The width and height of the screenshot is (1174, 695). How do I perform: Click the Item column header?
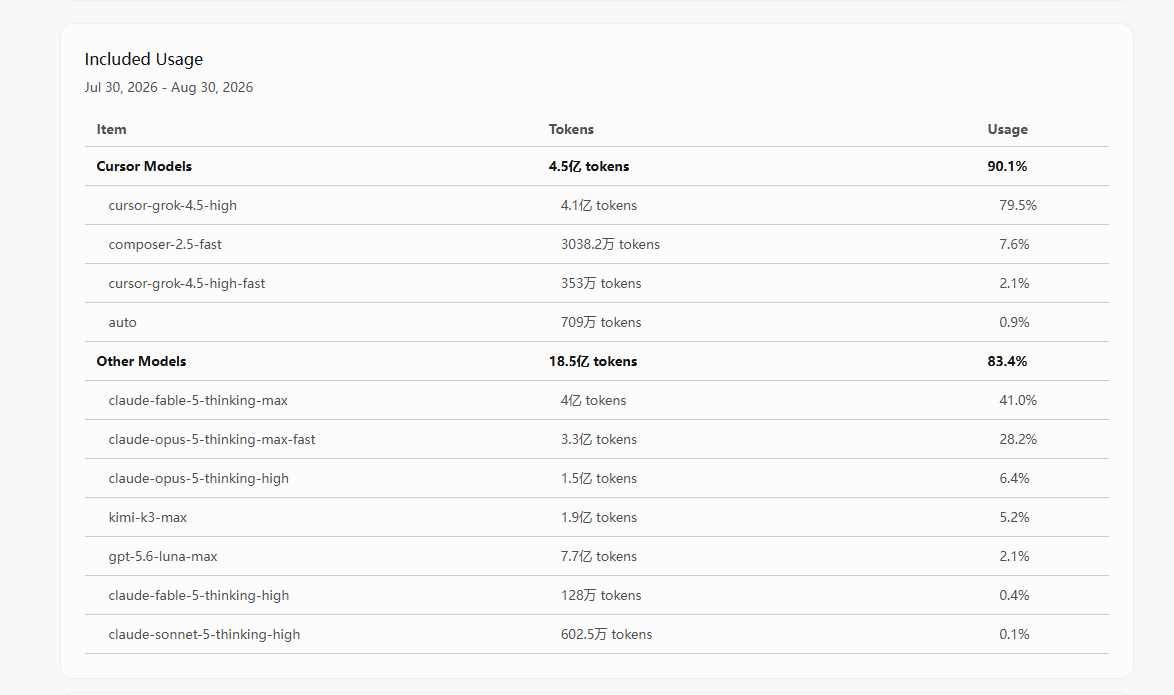coord(112,130)
